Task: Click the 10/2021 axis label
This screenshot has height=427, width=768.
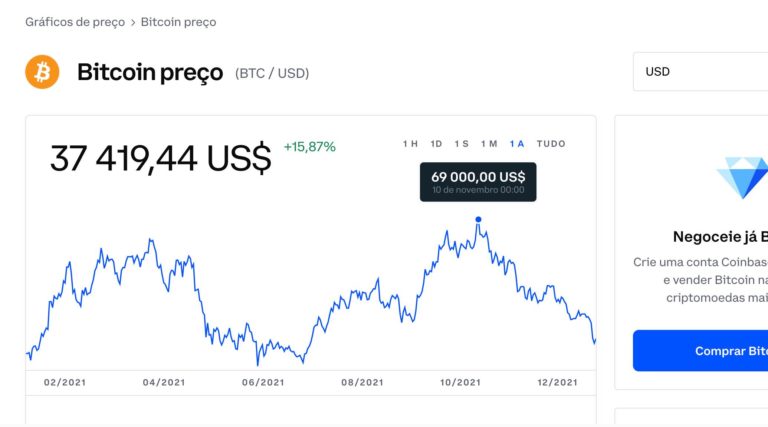Action: click(461, 382)
